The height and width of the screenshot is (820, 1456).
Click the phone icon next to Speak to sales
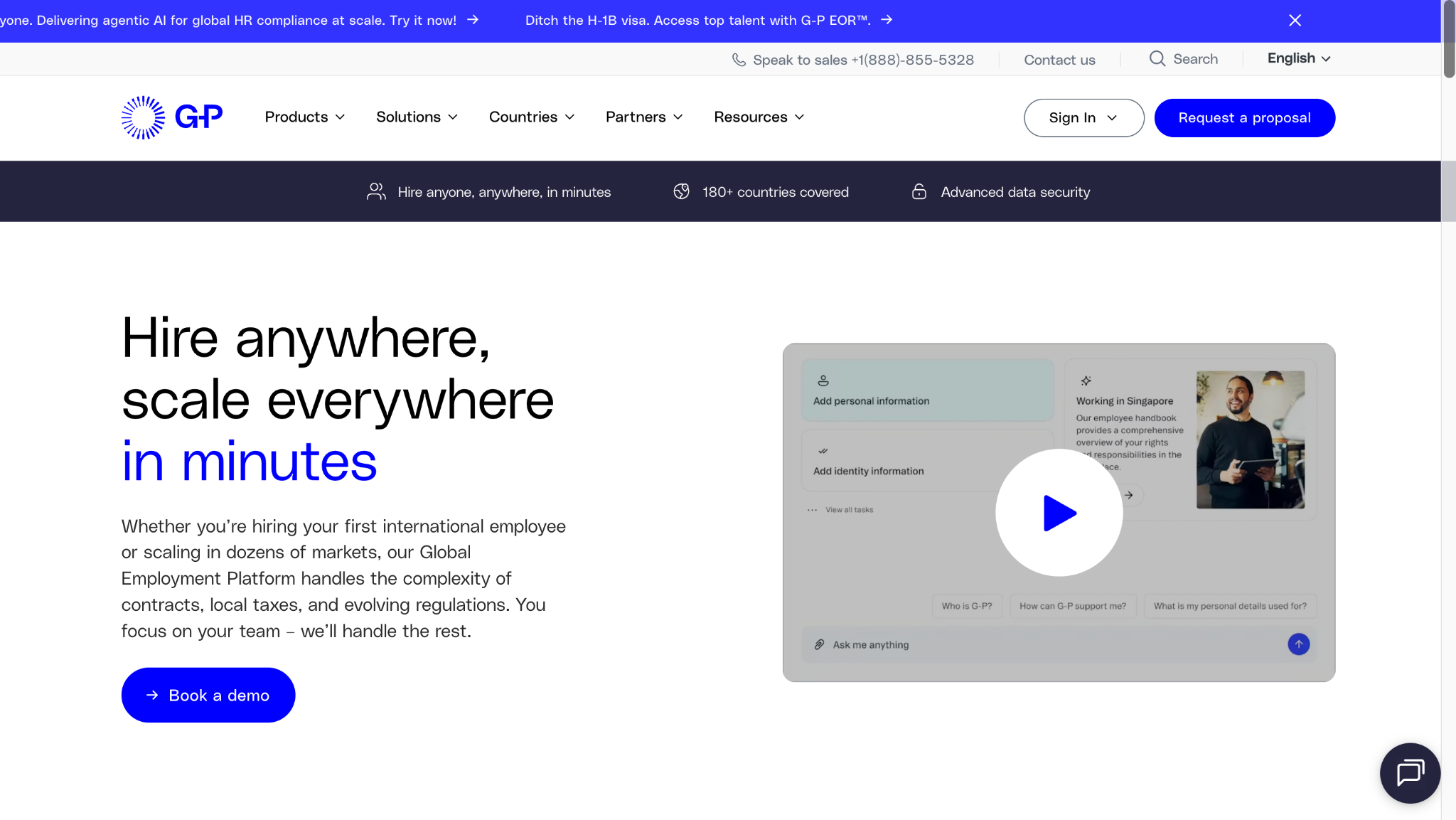(739, 60)
